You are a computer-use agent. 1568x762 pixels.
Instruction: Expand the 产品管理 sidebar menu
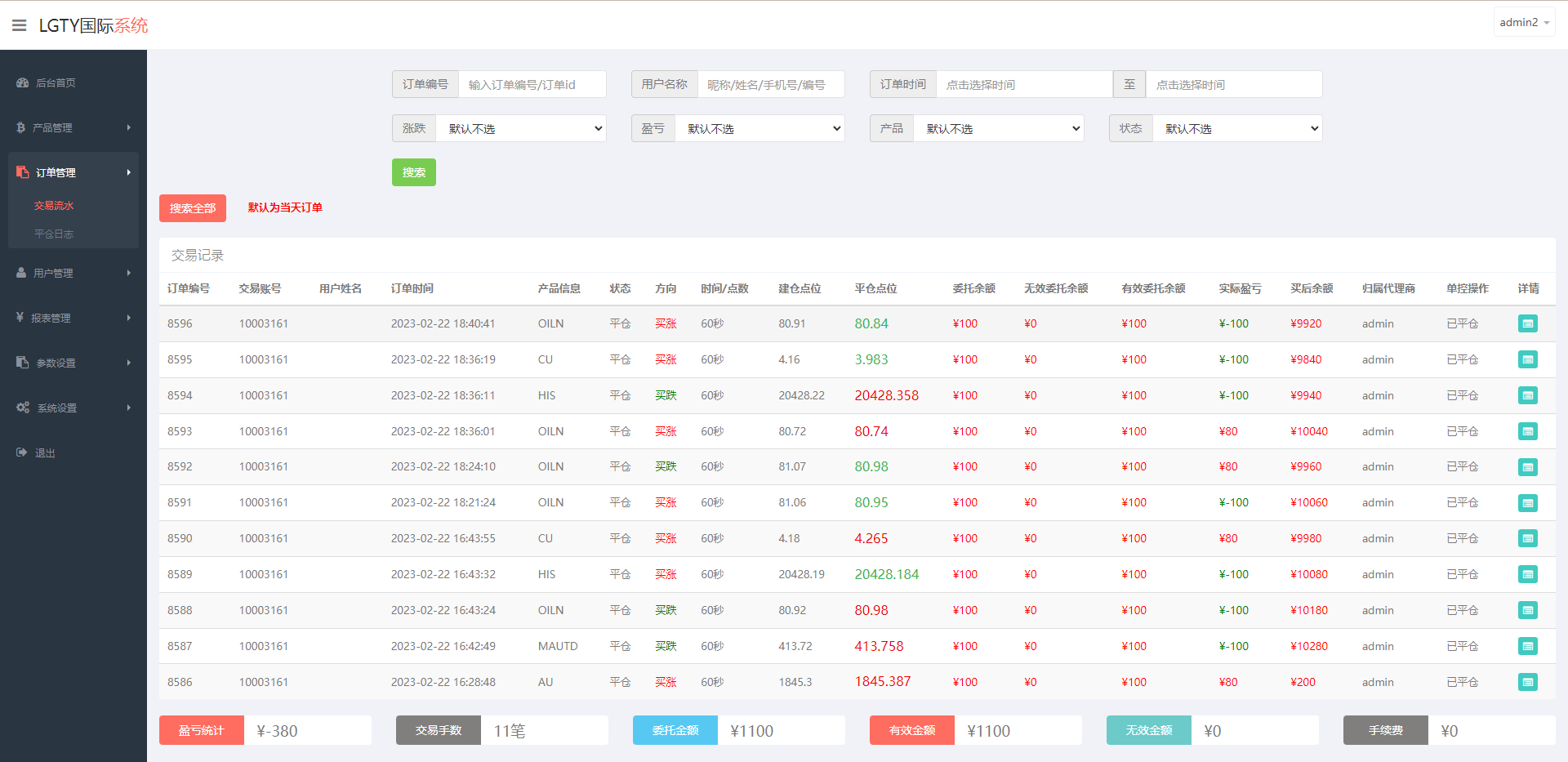[x=73, y=127]
